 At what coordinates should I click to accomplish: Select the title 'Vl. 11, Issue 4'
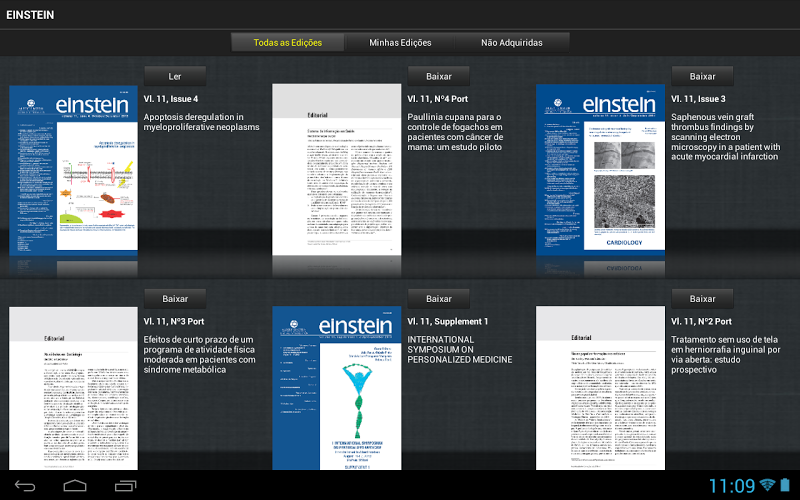pyautogui.click(x=171, y=99)
